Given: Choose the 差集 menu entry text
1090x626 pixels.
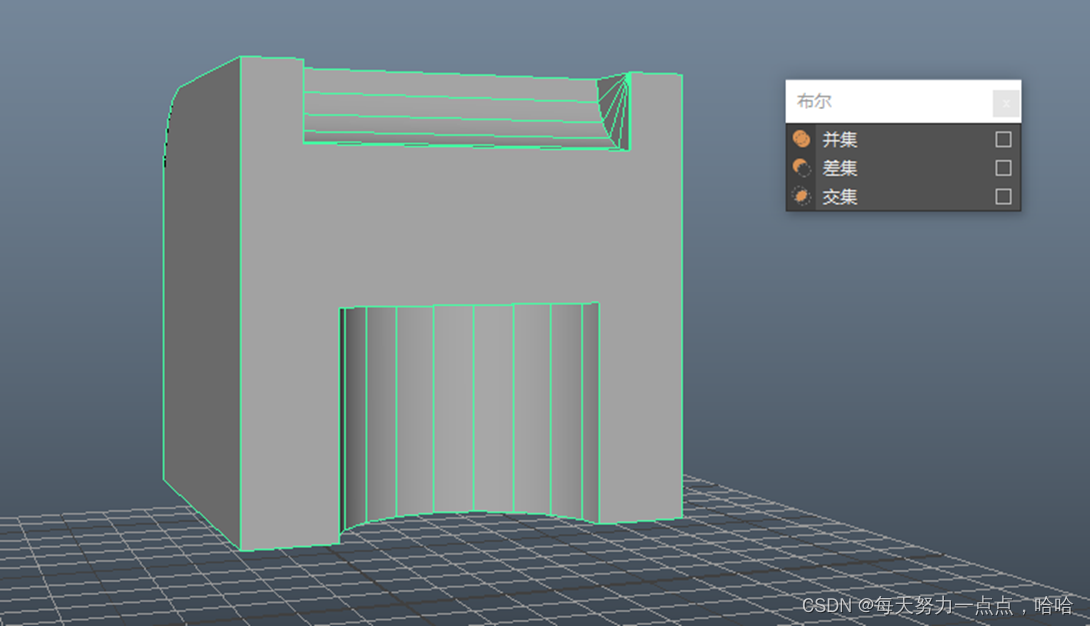Looking at the screenshot, I should [840, 169].
